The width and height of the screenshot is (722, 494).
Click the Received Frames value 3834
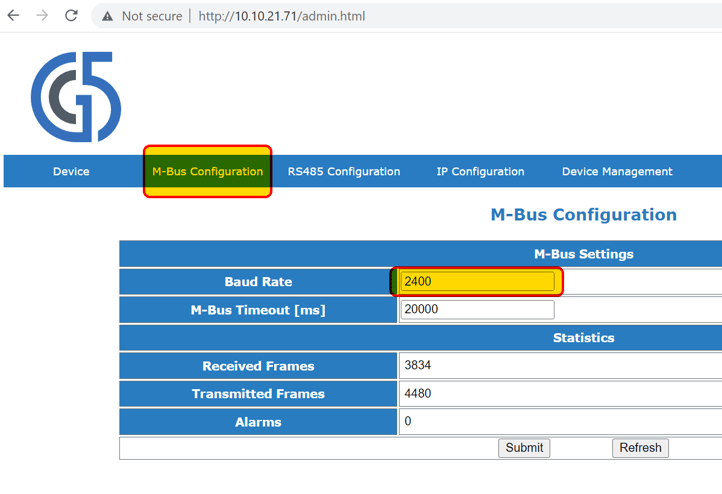[x=418, y=366]
